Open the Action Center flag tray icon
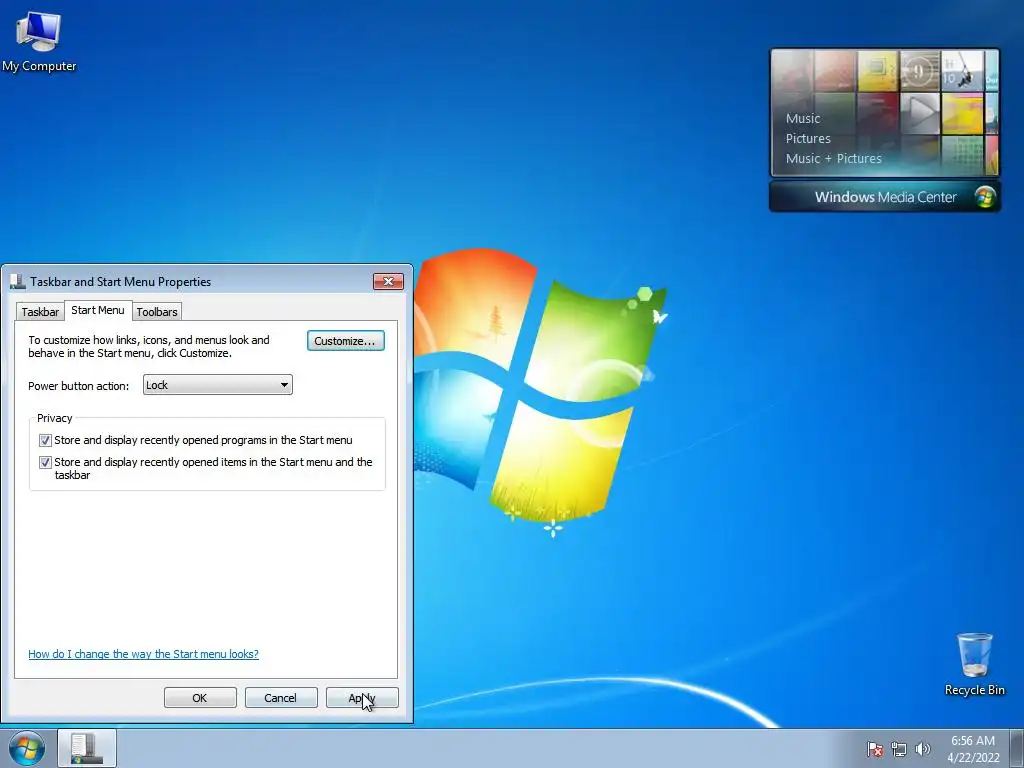The image size is (1024, 768). pyautogui.click(x=874, y=749)
